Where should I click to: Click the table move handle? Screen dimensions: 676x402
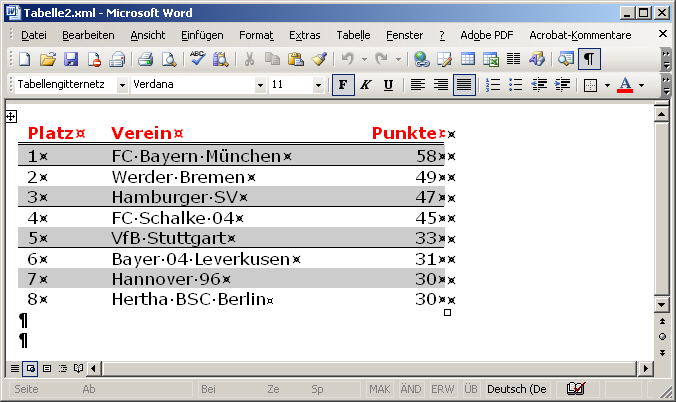point(11,116)
